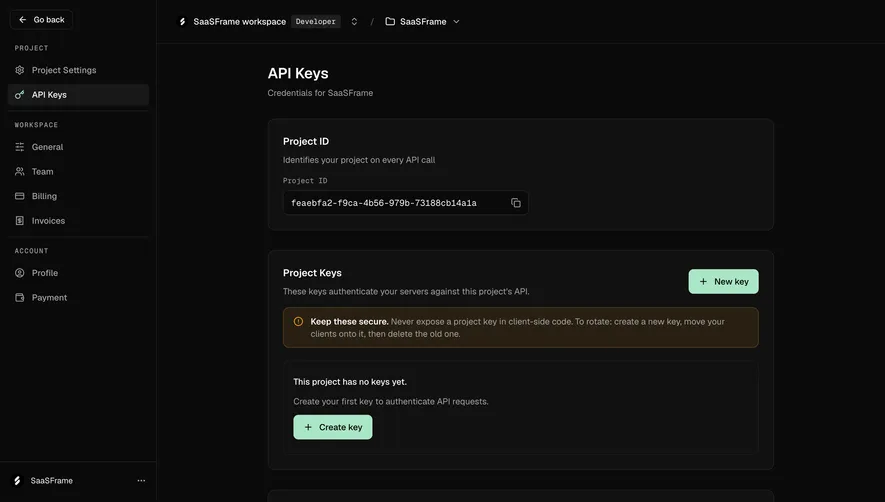The height and width of the screenshot is (502, 885).
Task: Click 'Identifies your project on every API call'
Action: (359, 160)
